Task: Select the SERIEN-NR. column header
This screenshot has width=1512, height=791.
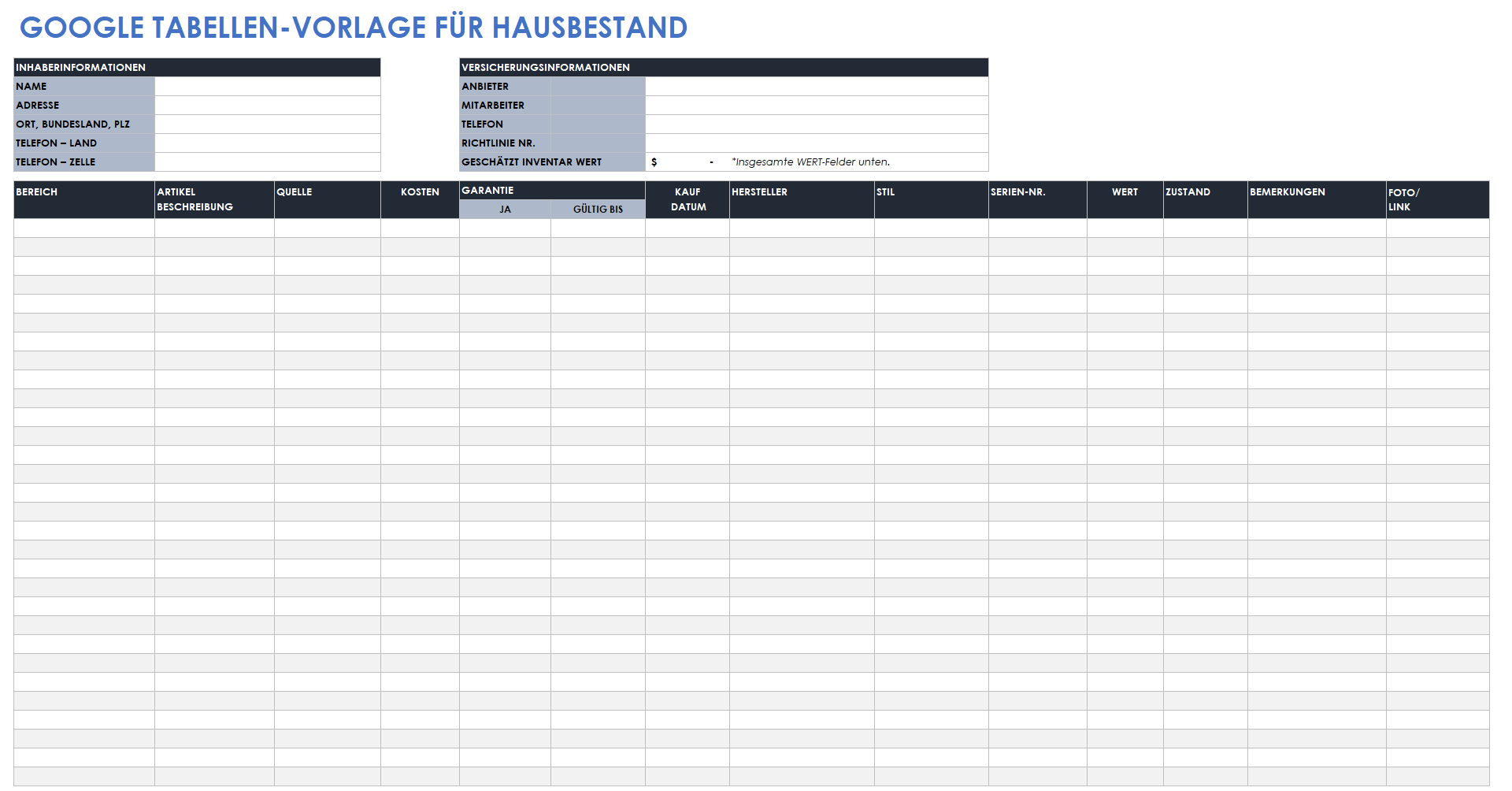Action: (1038, 200)
